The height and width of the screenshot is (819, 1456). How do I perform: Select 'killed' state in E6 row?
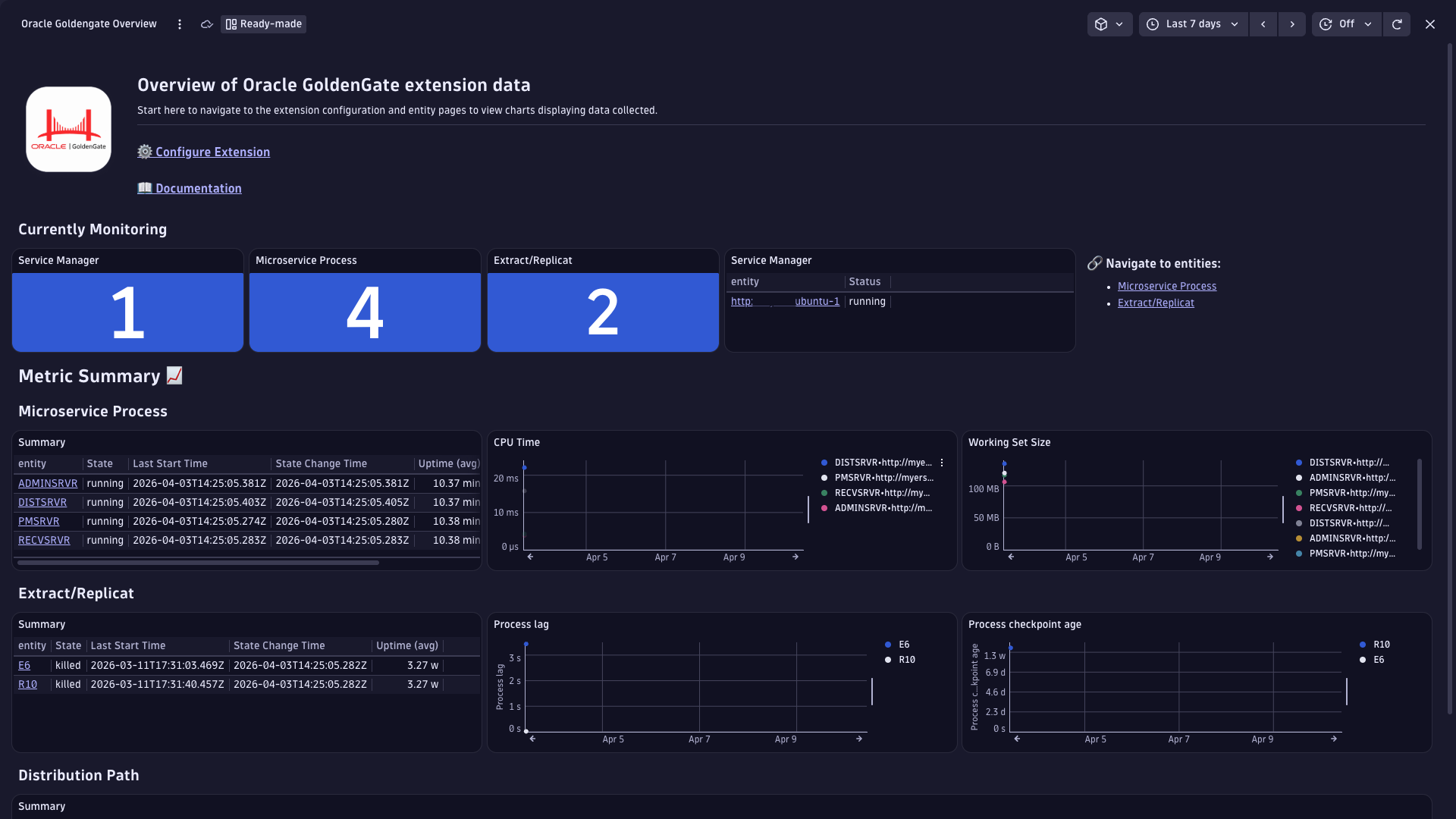68,665
